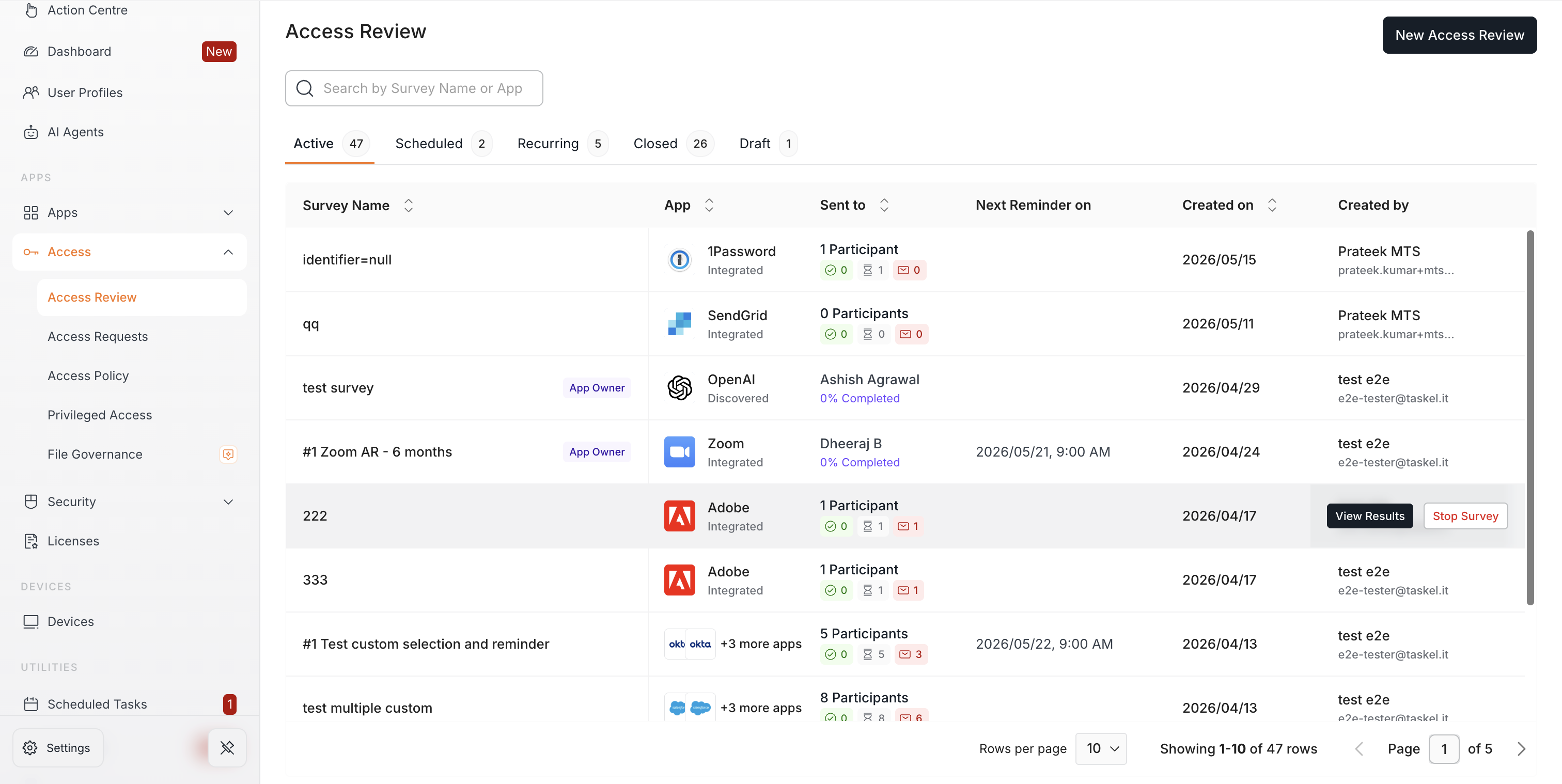Click the SendGrid app icon
This screenshot has width=1562, height=784.
[x=679, y=324]
